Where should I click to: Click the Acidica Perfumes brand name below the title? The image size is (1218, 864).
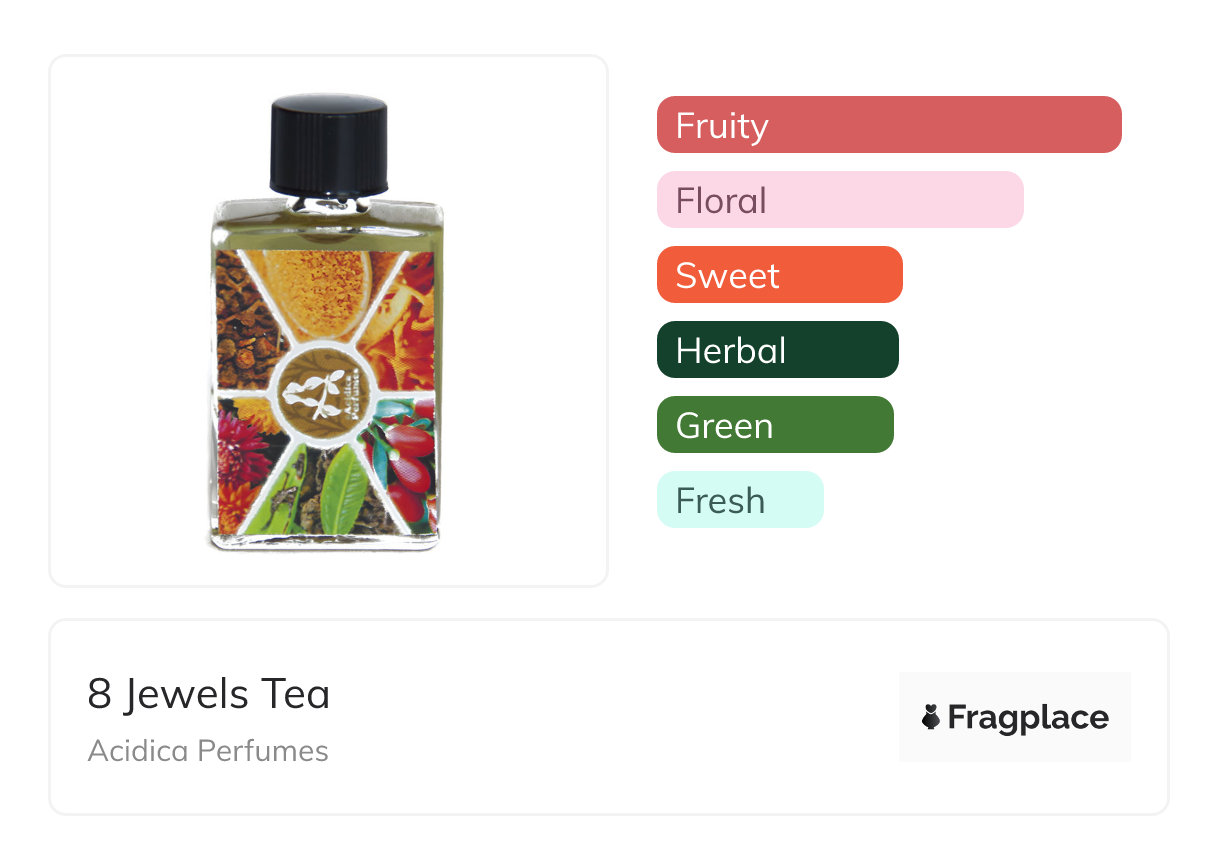click(x=208, y=751)
